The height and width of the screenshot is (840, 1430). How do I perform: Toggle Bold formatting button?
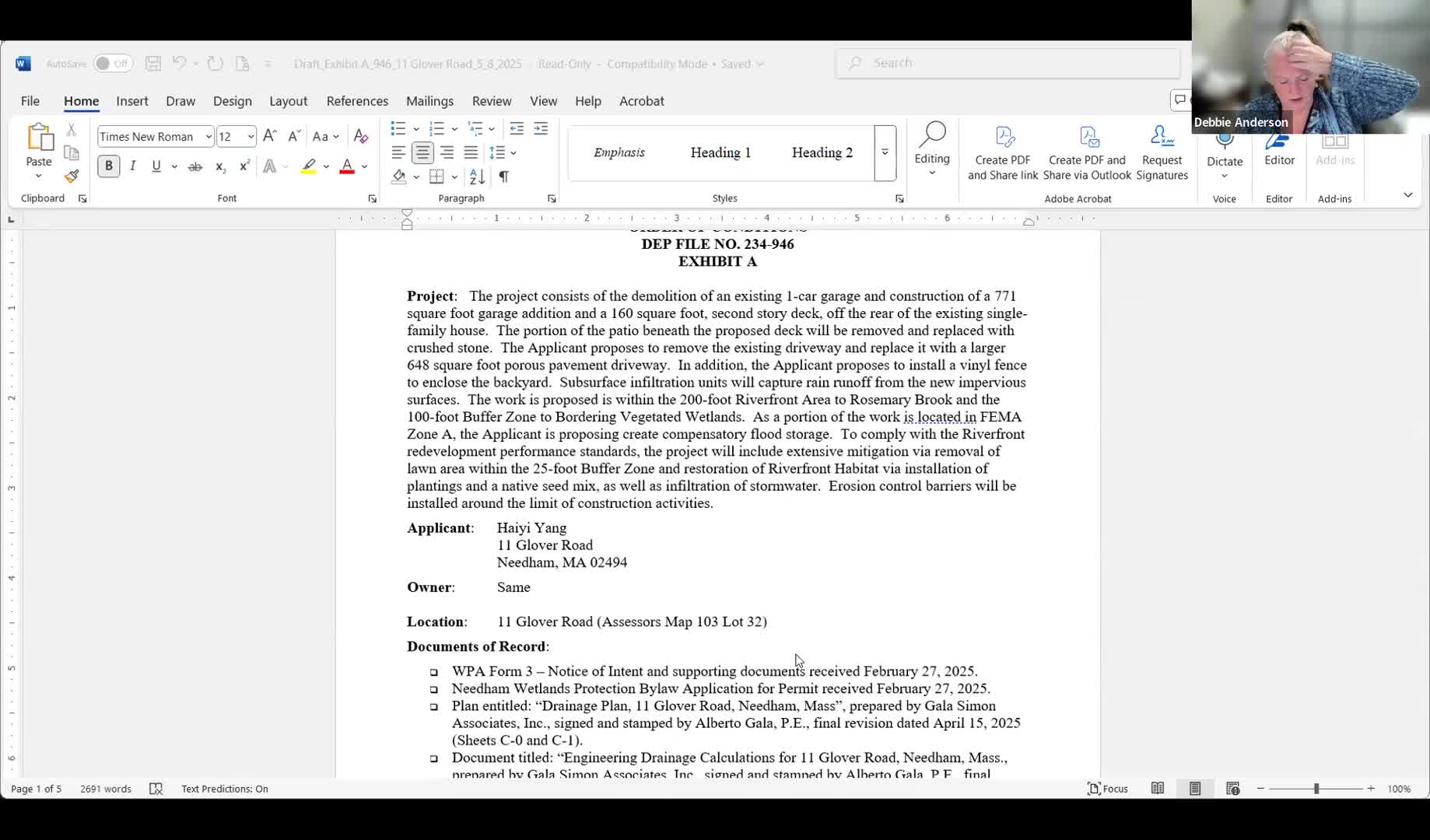(109, 166)
